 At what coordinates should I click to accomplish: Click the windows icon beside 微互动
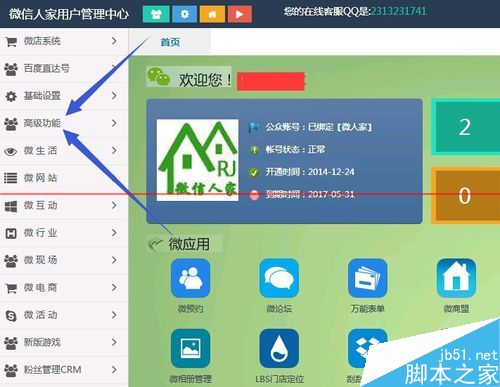coord(11,206)
